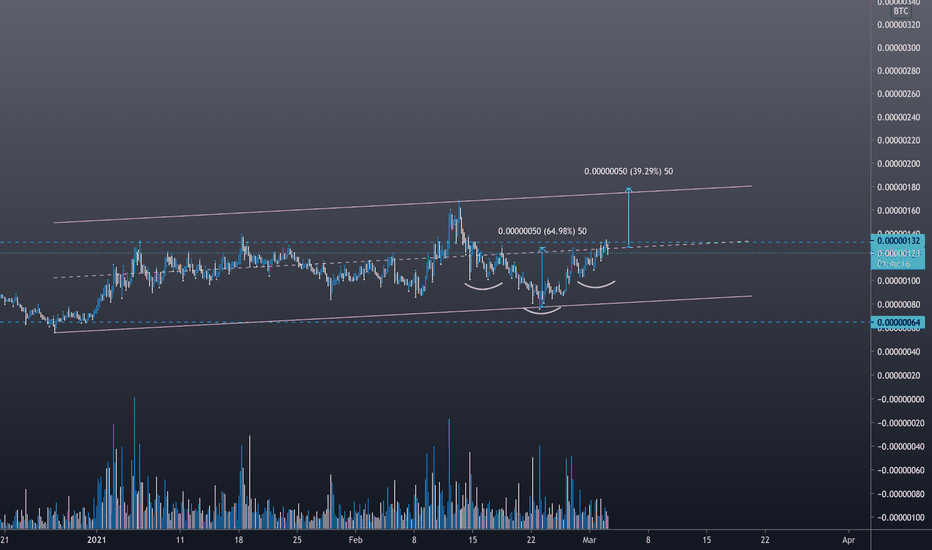Image resolution: width=932 pixels, height=550 pixels.
Task: Select the 0.00000123 current price label
Action: (898, 253)
